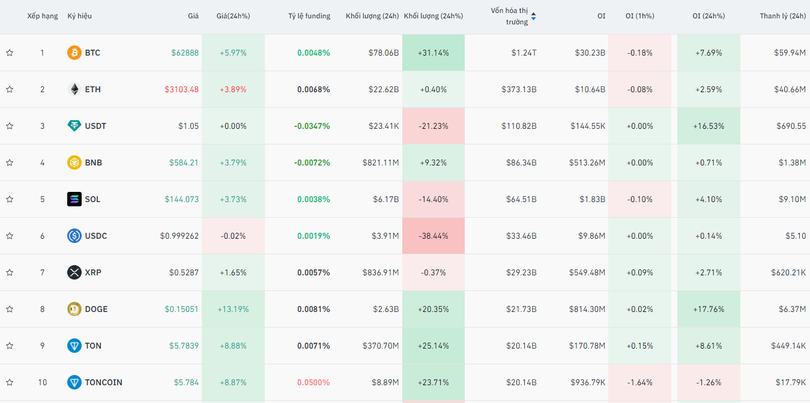Star the TONCOIN row as favorite

[10, 382]
